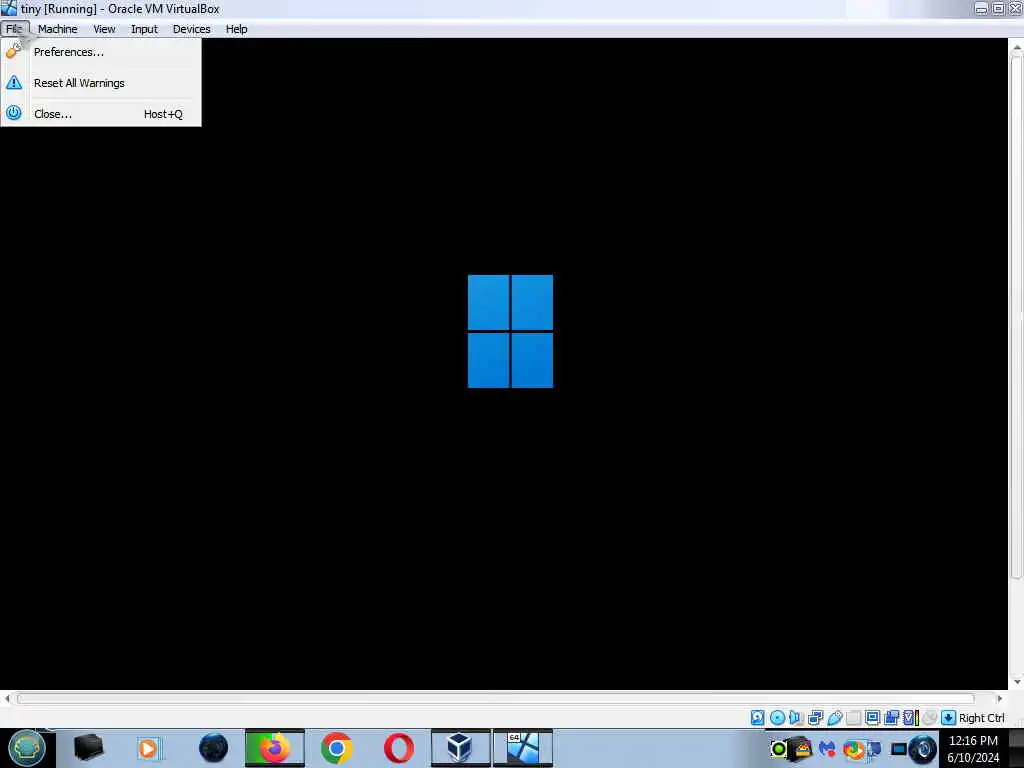Click the monitor tray icon

[x=899, y=749]
